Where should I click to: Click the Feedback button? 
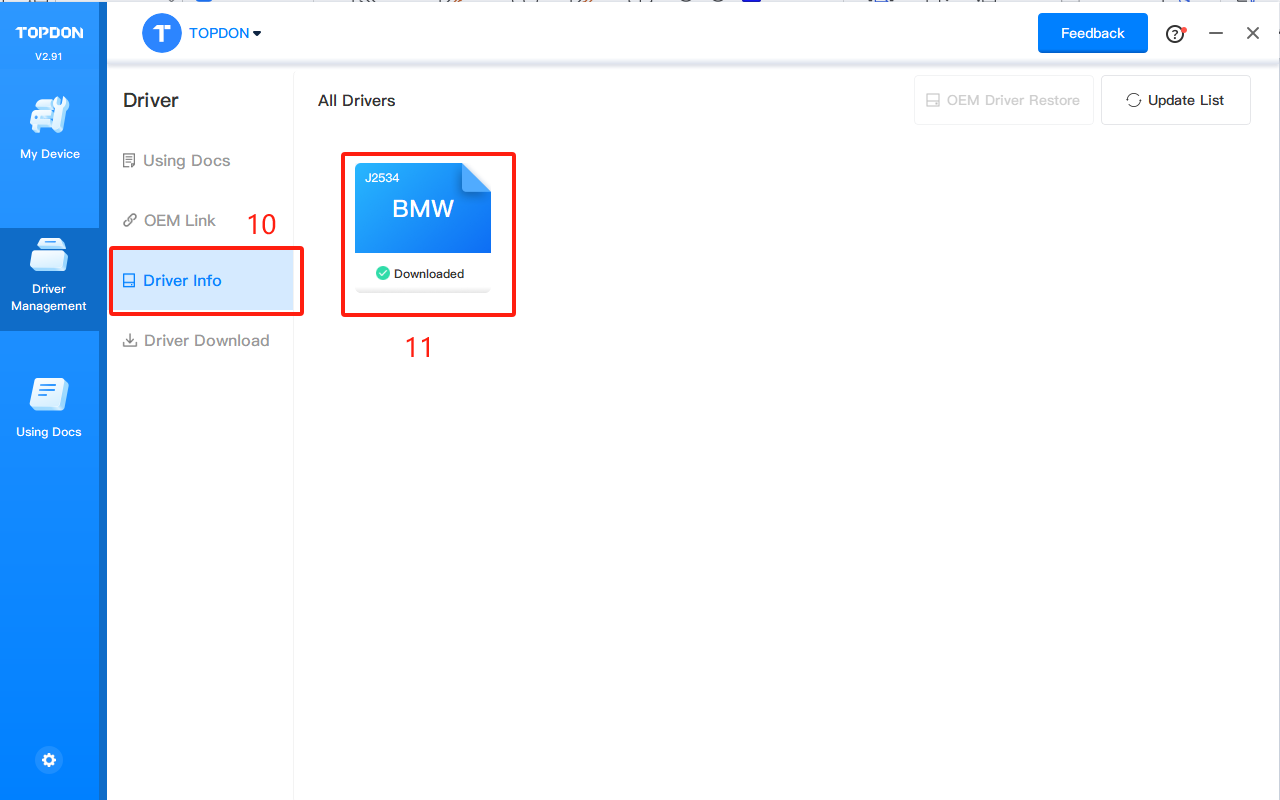point(1093,33)
